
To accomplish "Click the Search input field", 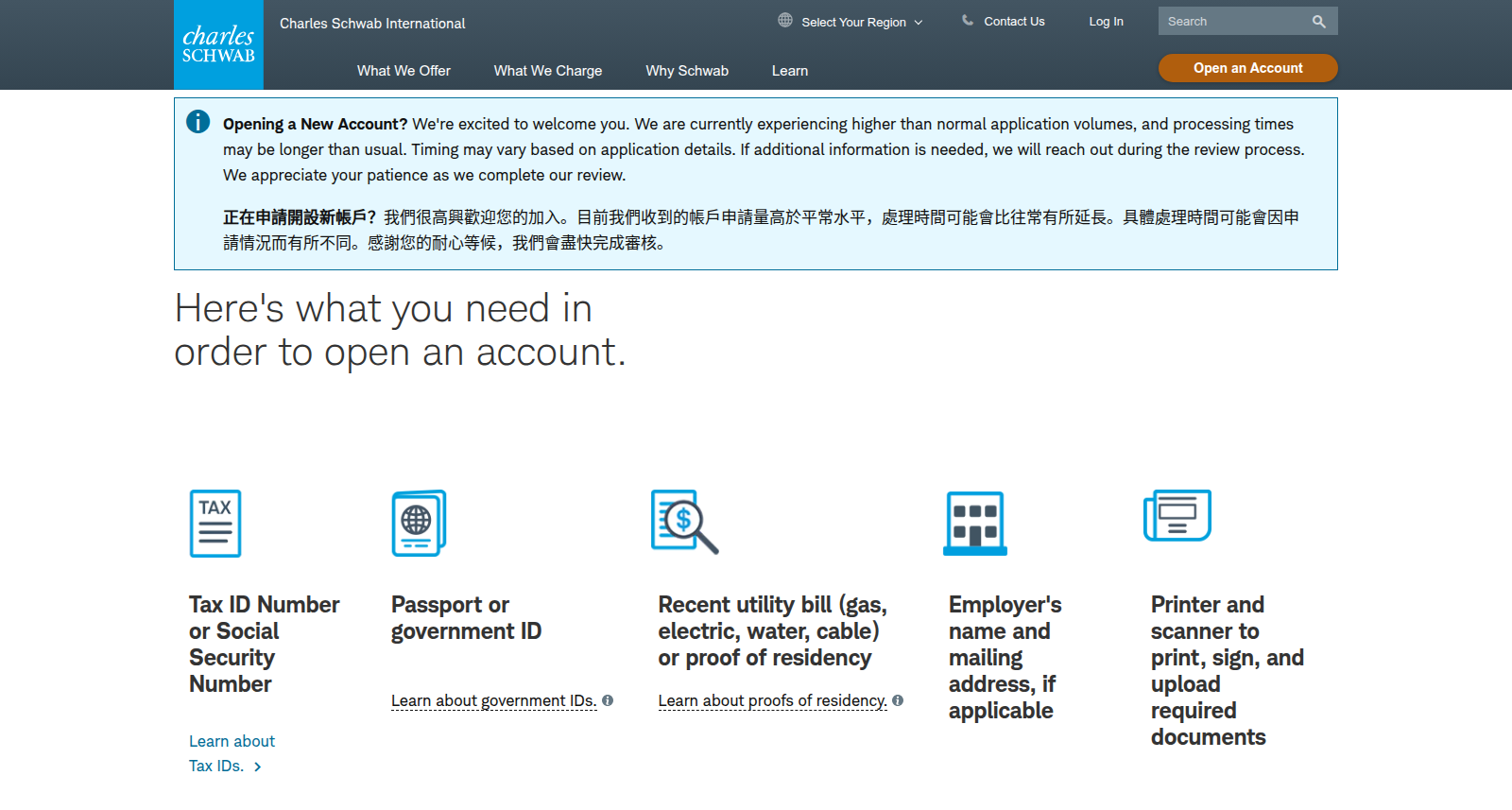I will coord(1233,22).
